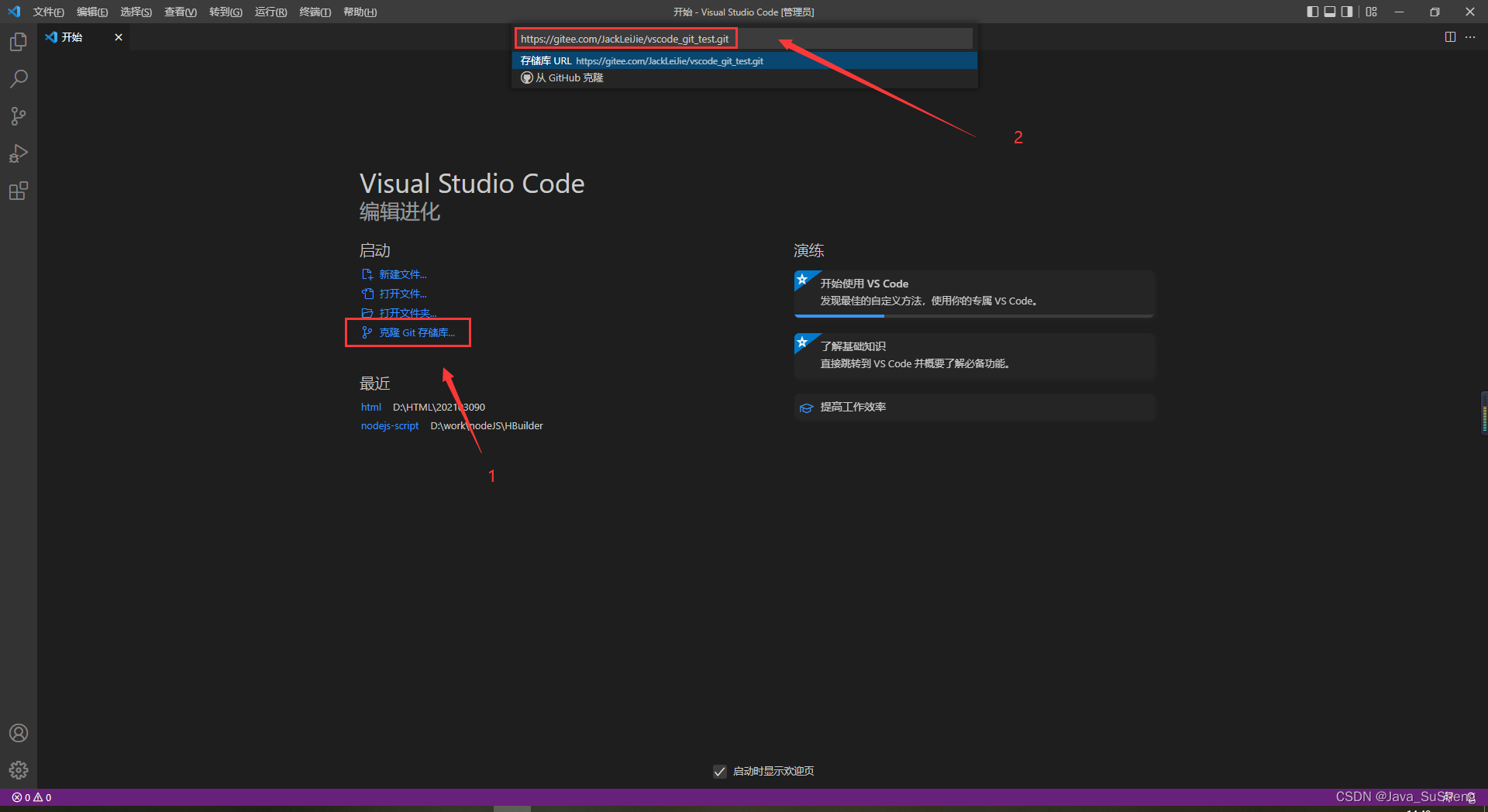Click the VS Code logo in title bar
This screenshot has height=812, width=1488.
[14, 12]
